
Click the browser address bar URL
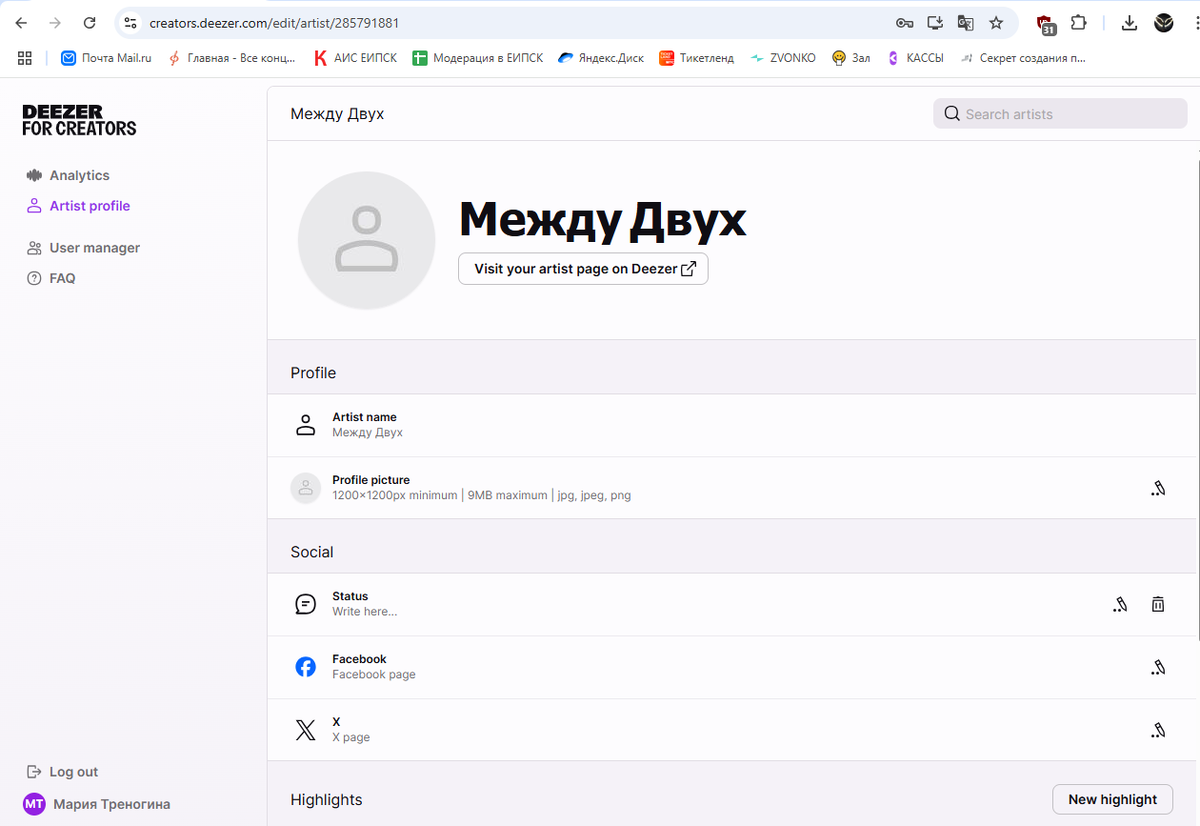275,22
